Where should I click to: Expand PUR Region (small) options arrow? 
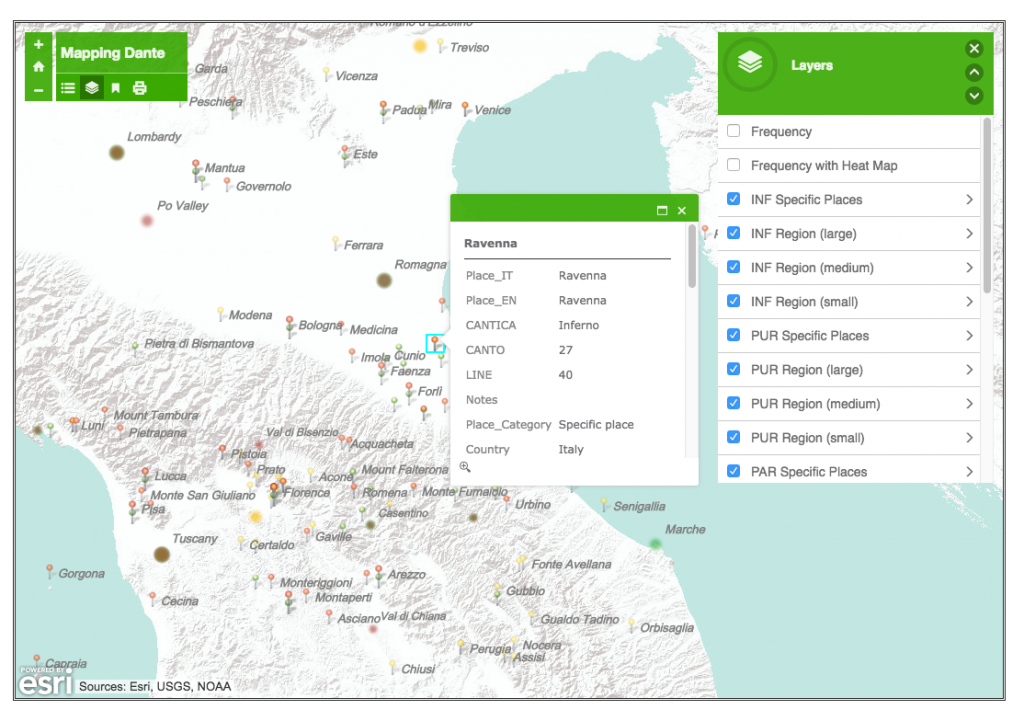click(969, 438)
